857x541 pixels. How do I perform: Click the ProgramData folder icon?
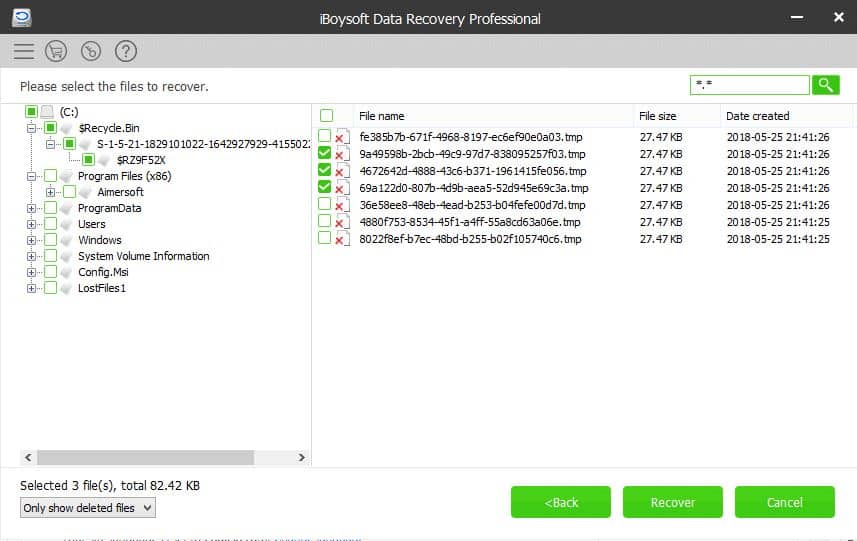pos(67,209)
